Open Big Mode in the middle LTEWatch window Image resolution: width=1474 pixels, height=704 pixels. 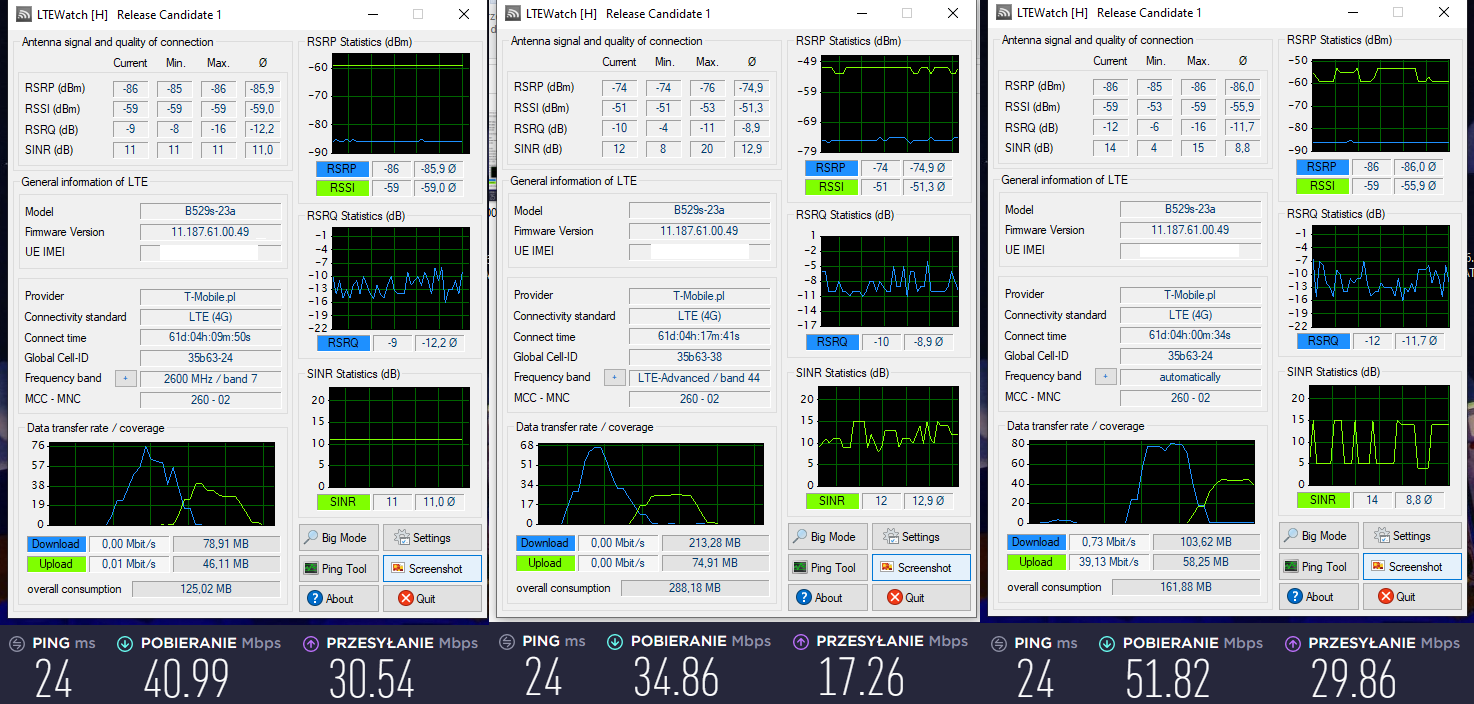[827, 537]
